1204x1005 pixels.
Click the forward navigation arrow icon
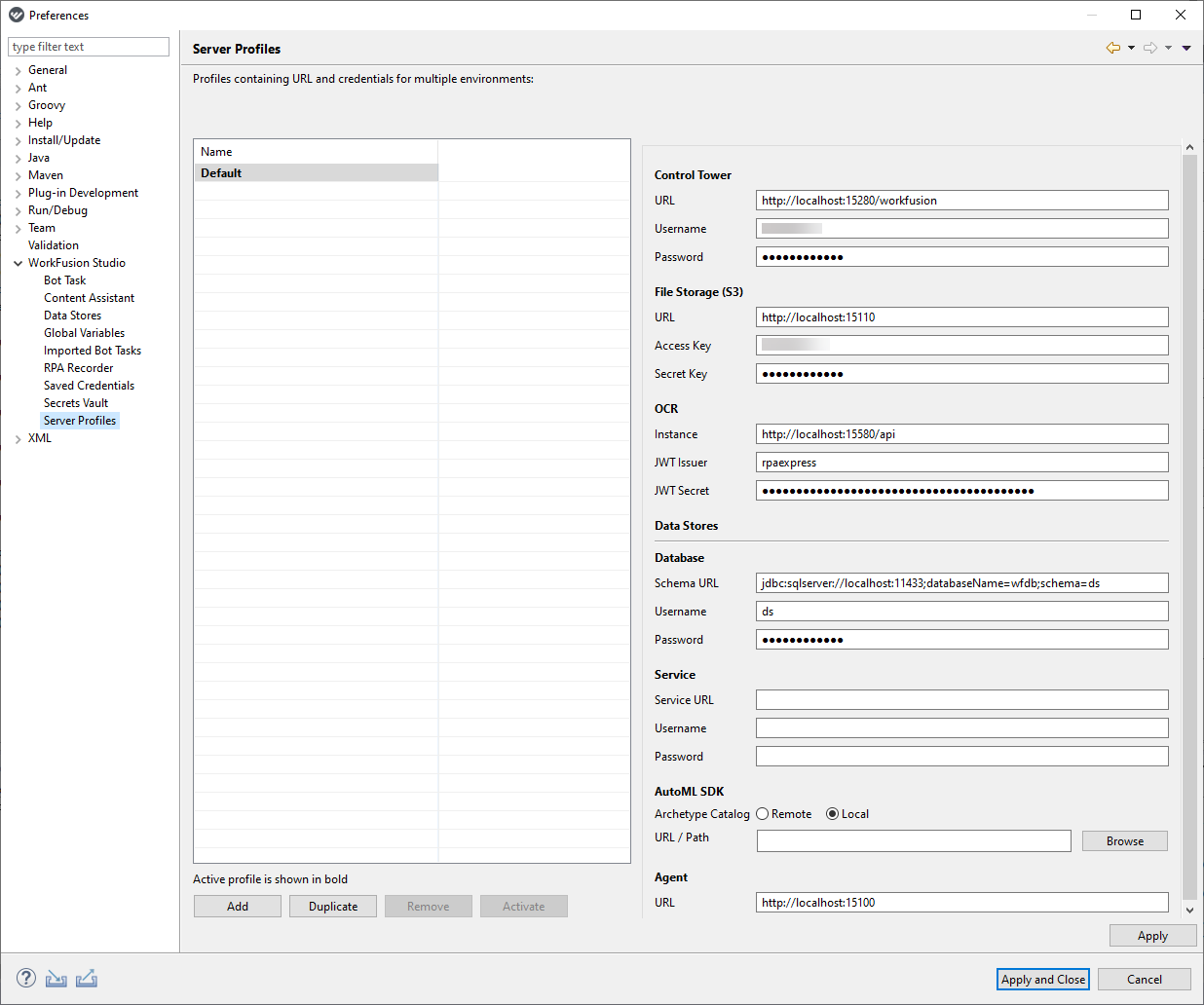1150,48
